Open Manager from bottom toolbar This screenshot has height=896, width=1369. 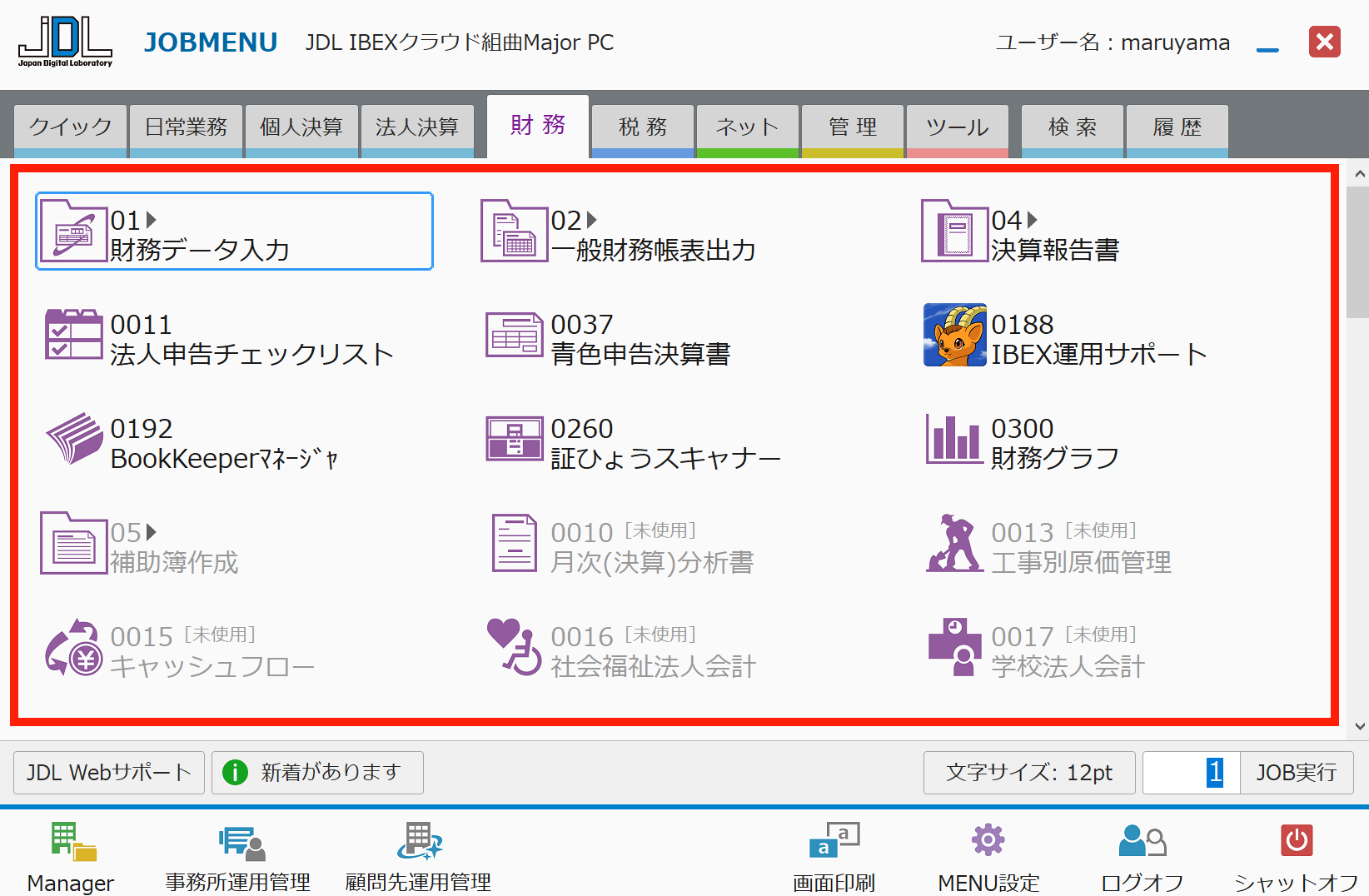point(72,856)
